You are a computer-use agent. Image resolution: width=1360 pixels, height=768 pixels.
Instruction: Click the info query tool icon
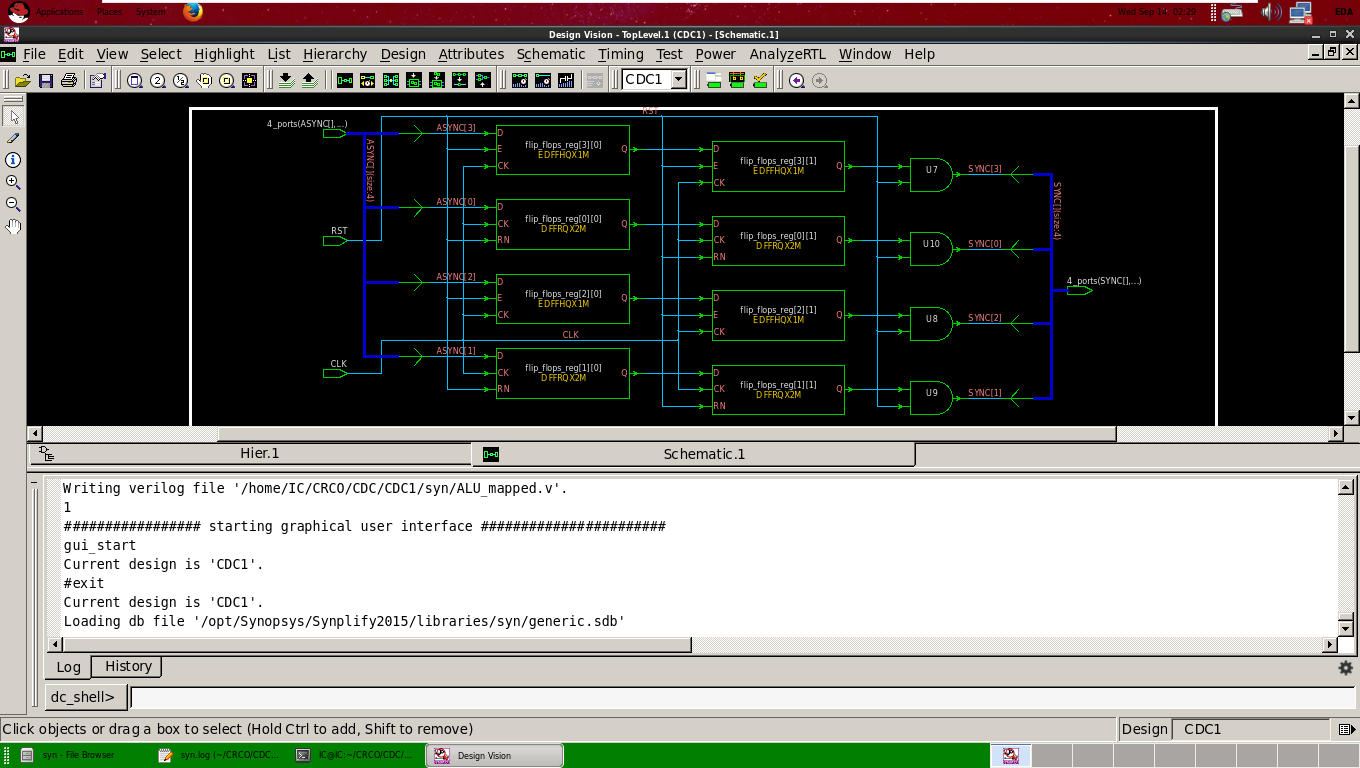pyautogui.click(x=13, y=159)
